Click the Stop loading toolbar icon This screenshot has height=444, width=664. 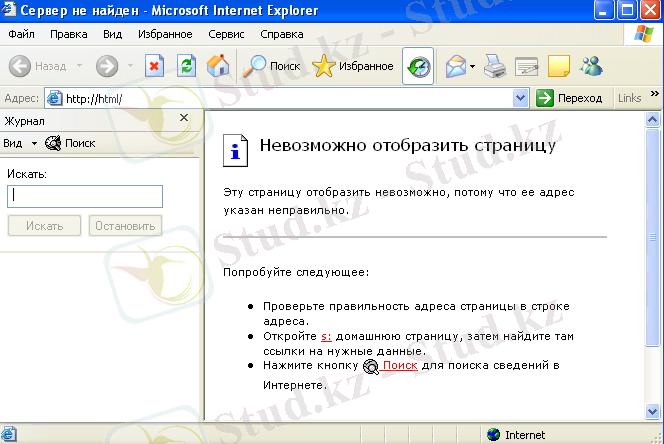point(154,67)
